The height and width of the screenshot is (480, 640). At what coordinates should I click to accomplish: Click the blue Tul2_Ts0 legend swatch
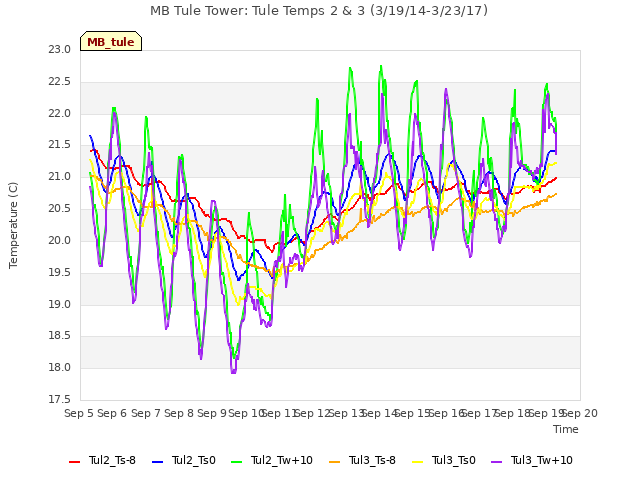(x=158, y=462)
